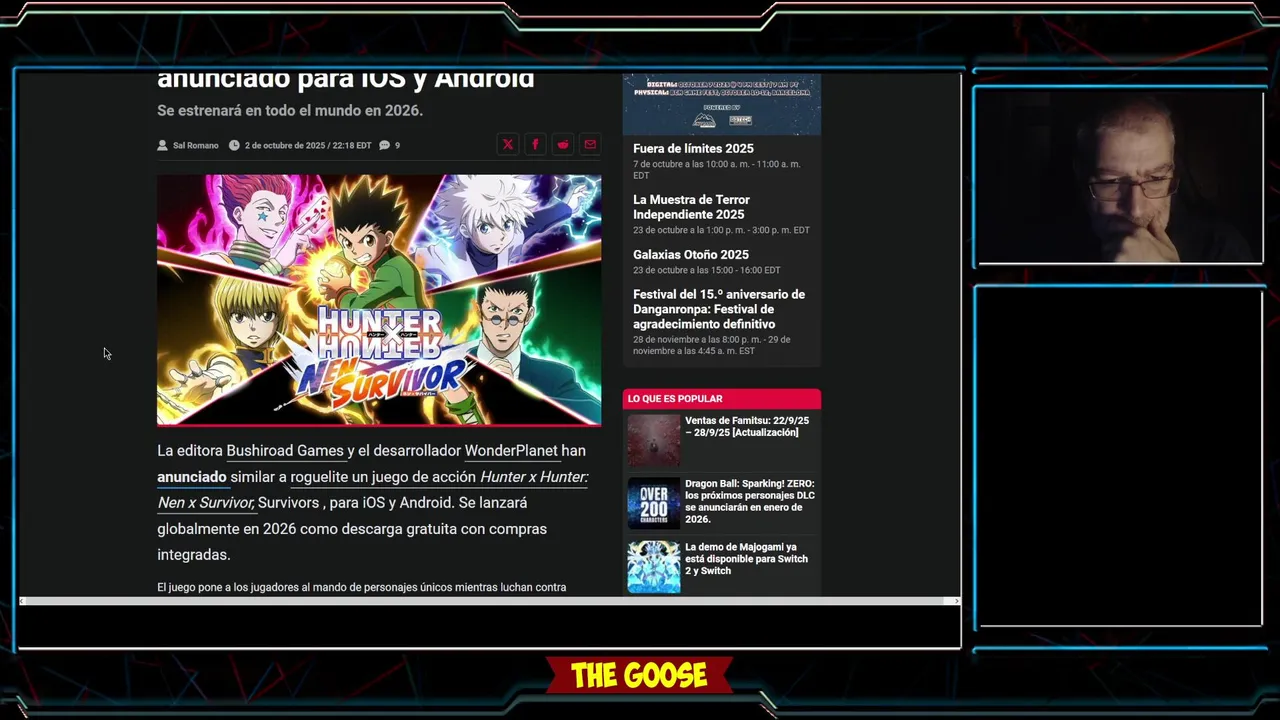Open the 'roguelite' genre link
Screen dimensions: 1280x720
319,477
